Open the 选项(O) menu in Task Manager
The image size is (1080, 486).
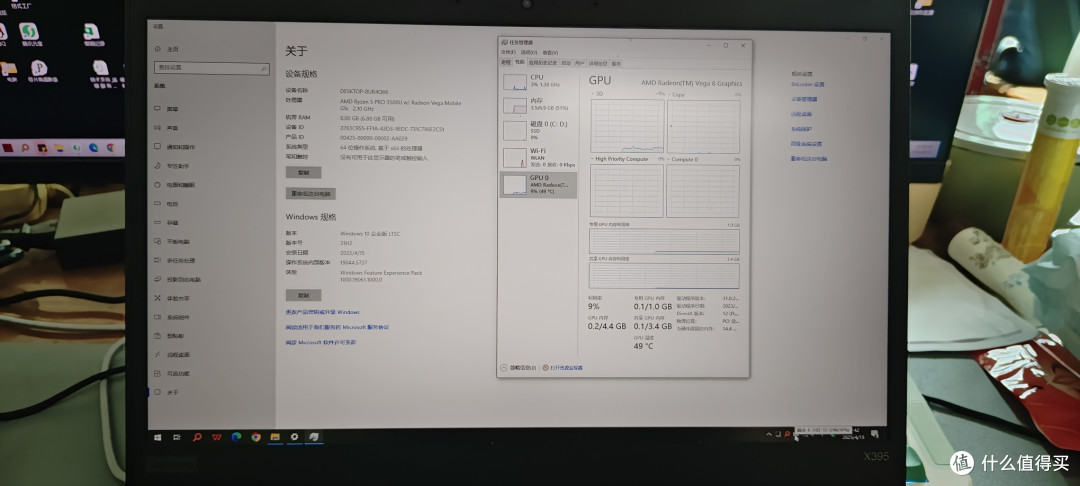point(529,52)
